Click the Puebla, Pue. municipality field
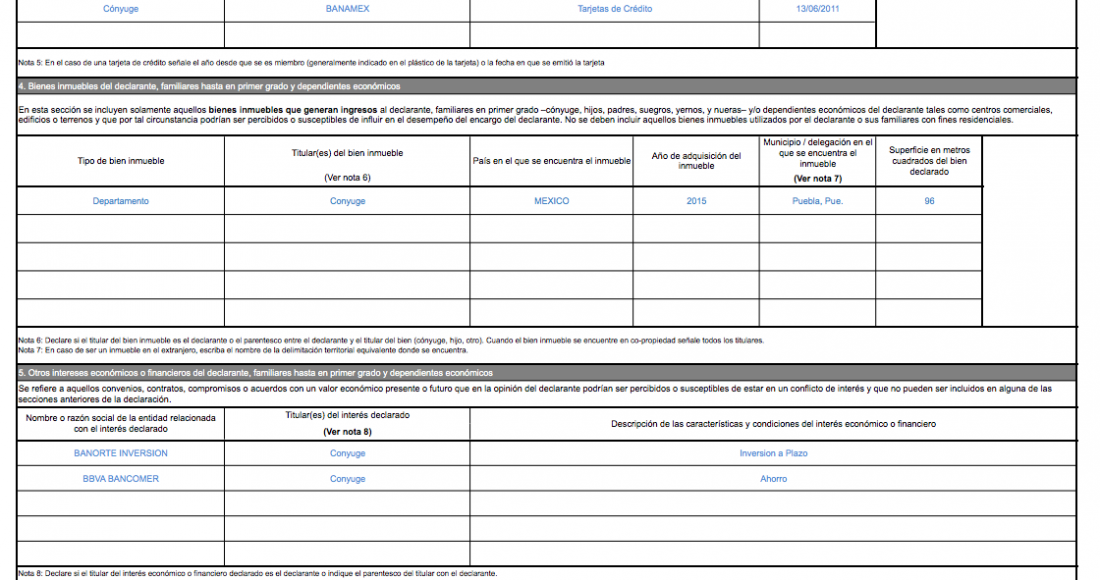The height and width of the screenshot is (580, 1100). point(817,201)
